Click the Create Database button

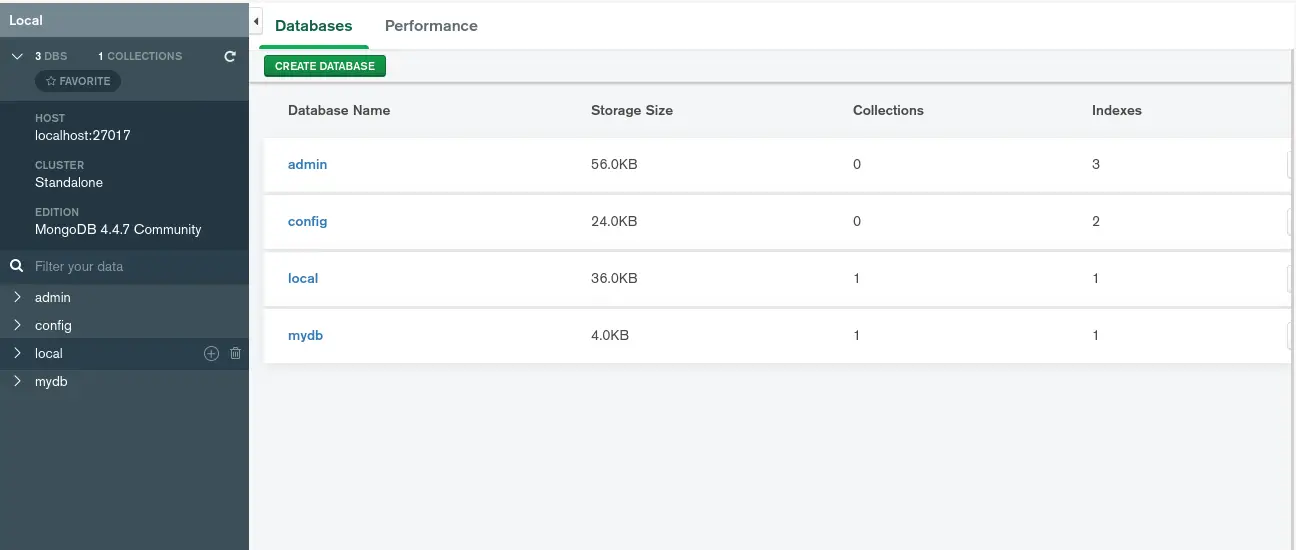point(325,66)
